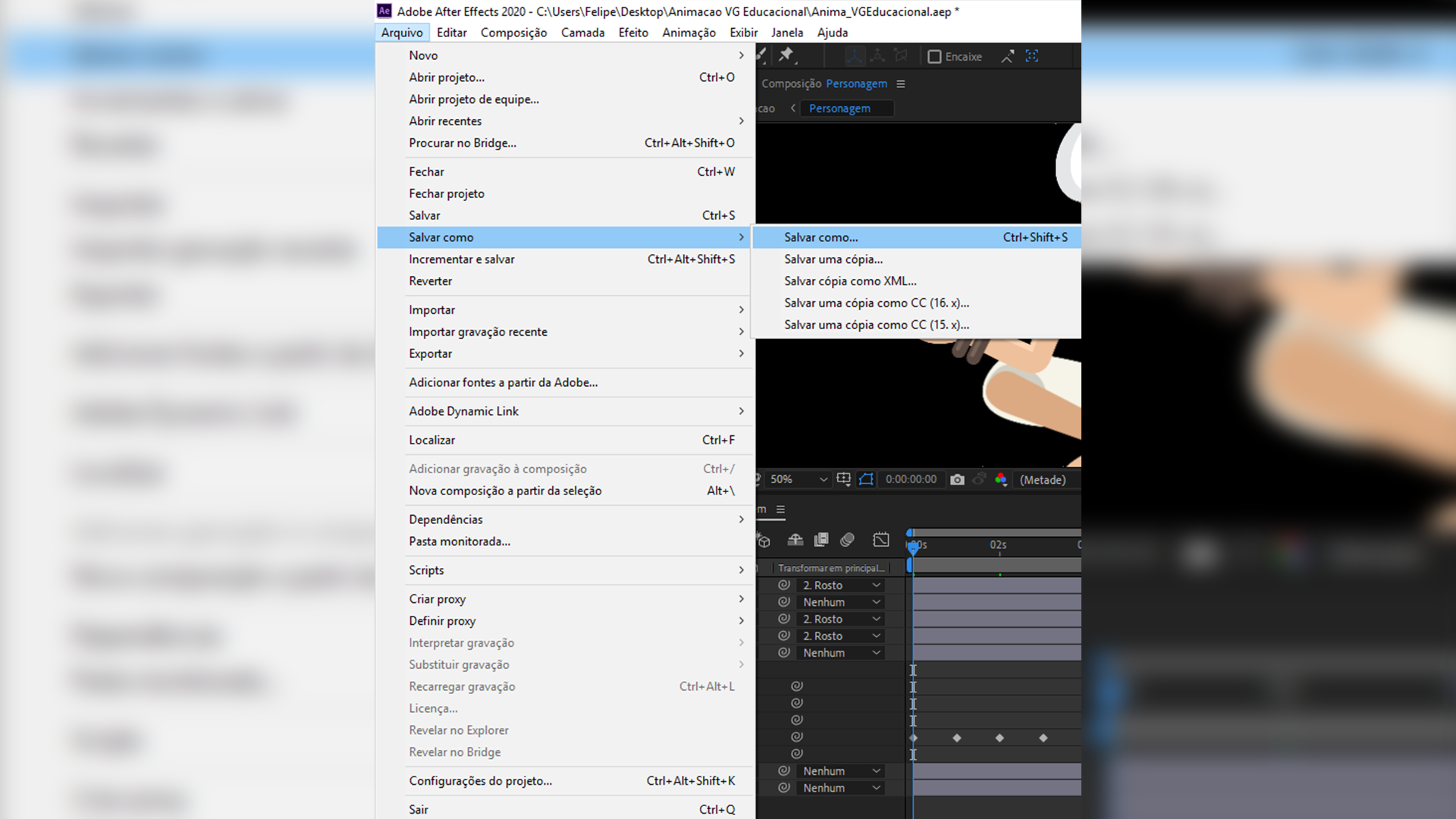1456x819 pixels.
Task: Open the 50% zoom level dropdown
Action: pyautogui.click(x=799, y=479)
